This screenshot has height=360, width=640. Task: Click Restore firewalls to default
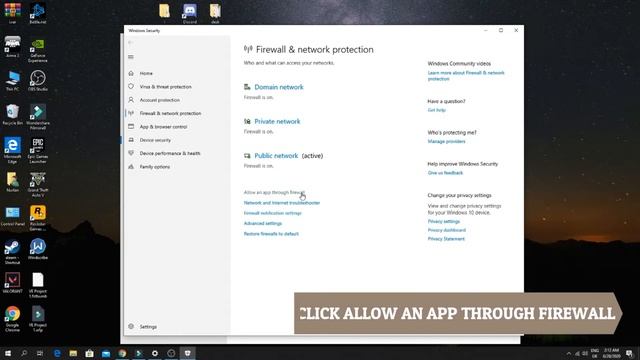(x=271, y=234)
